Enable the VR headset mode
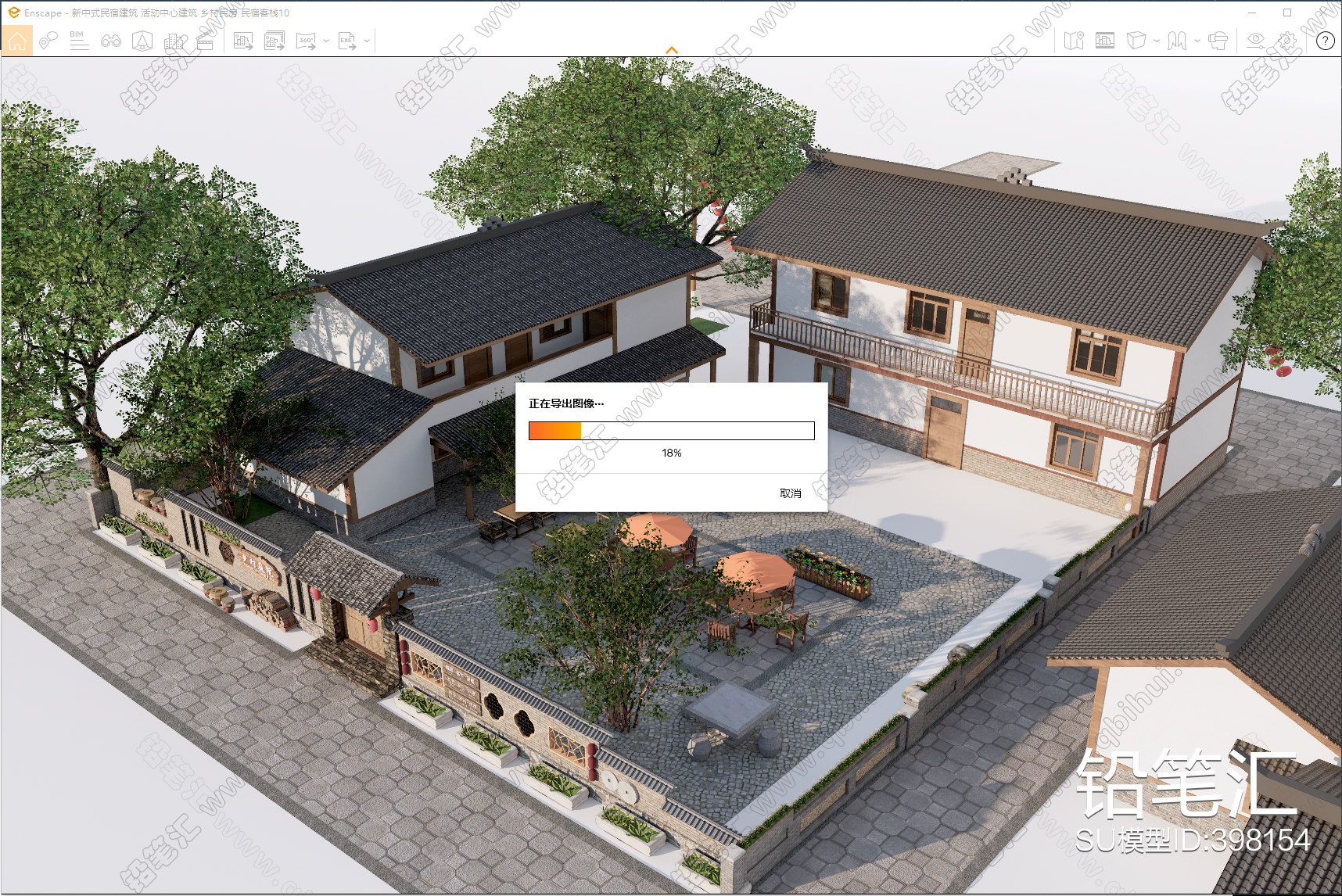This screenshot has height=896, width=1342. pos(1218,41)
